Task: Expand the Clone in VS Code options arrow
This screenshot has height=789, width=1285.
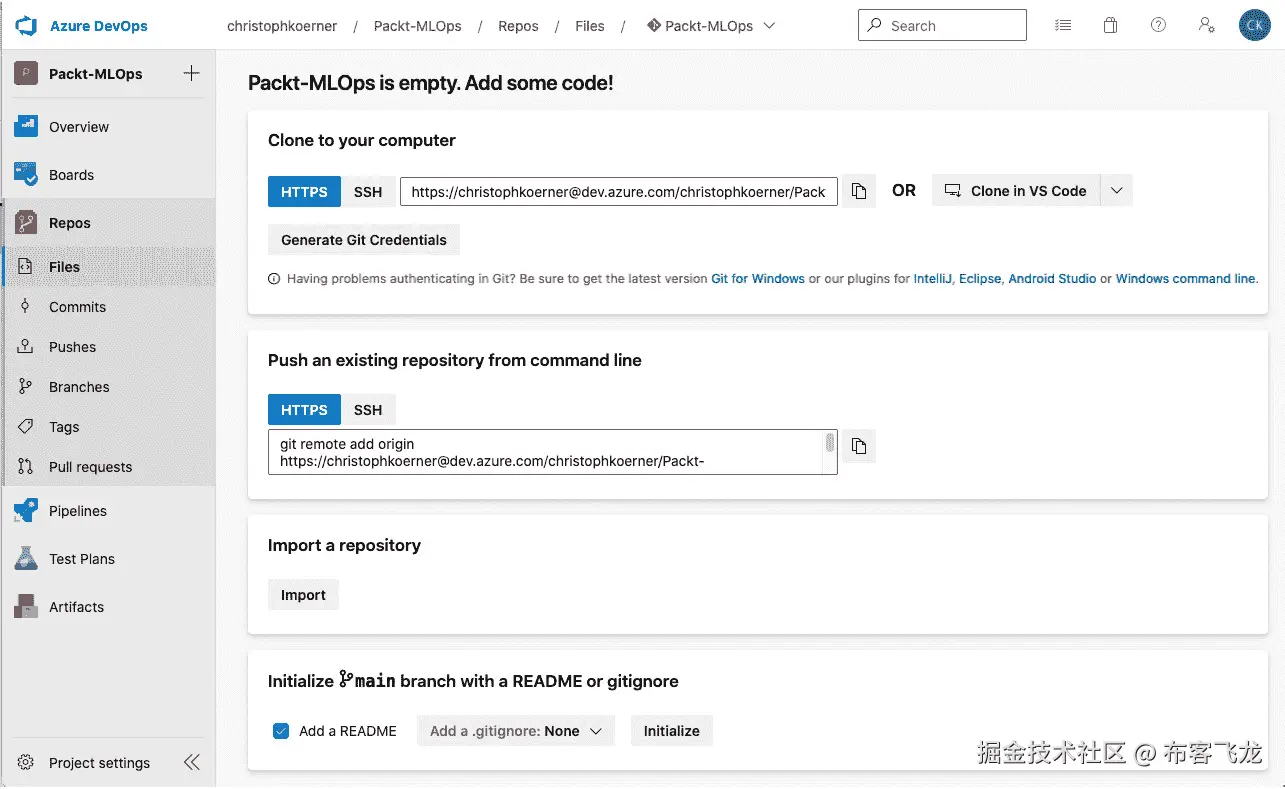Action: [1117, 191]
